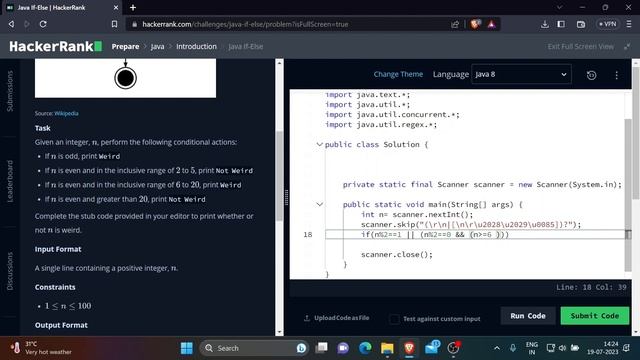This screenshot has height=360, width=640.
Task: Click the weather widget on taskbar
Action: (x=42, y=348)
